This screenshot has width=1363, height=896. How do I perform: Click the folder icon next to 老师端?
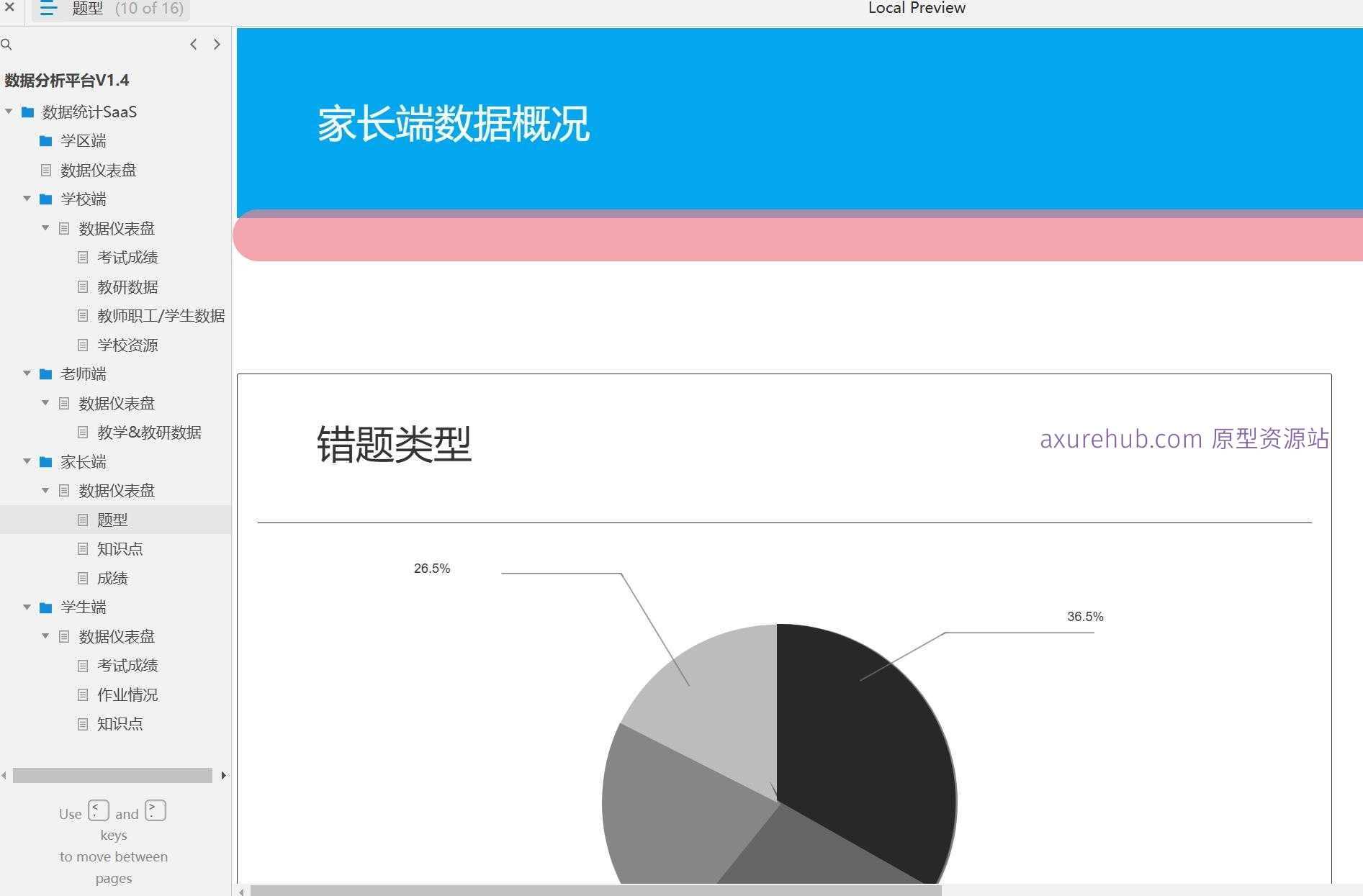tap(45, 374)
